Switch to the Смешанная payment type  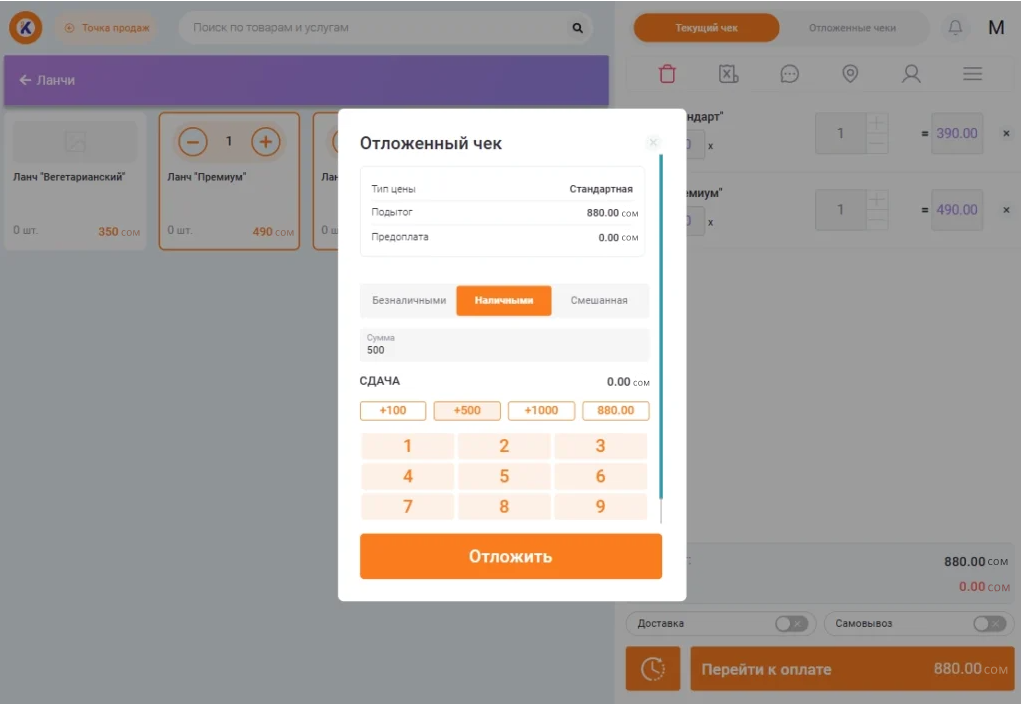[x=599, y=300]
